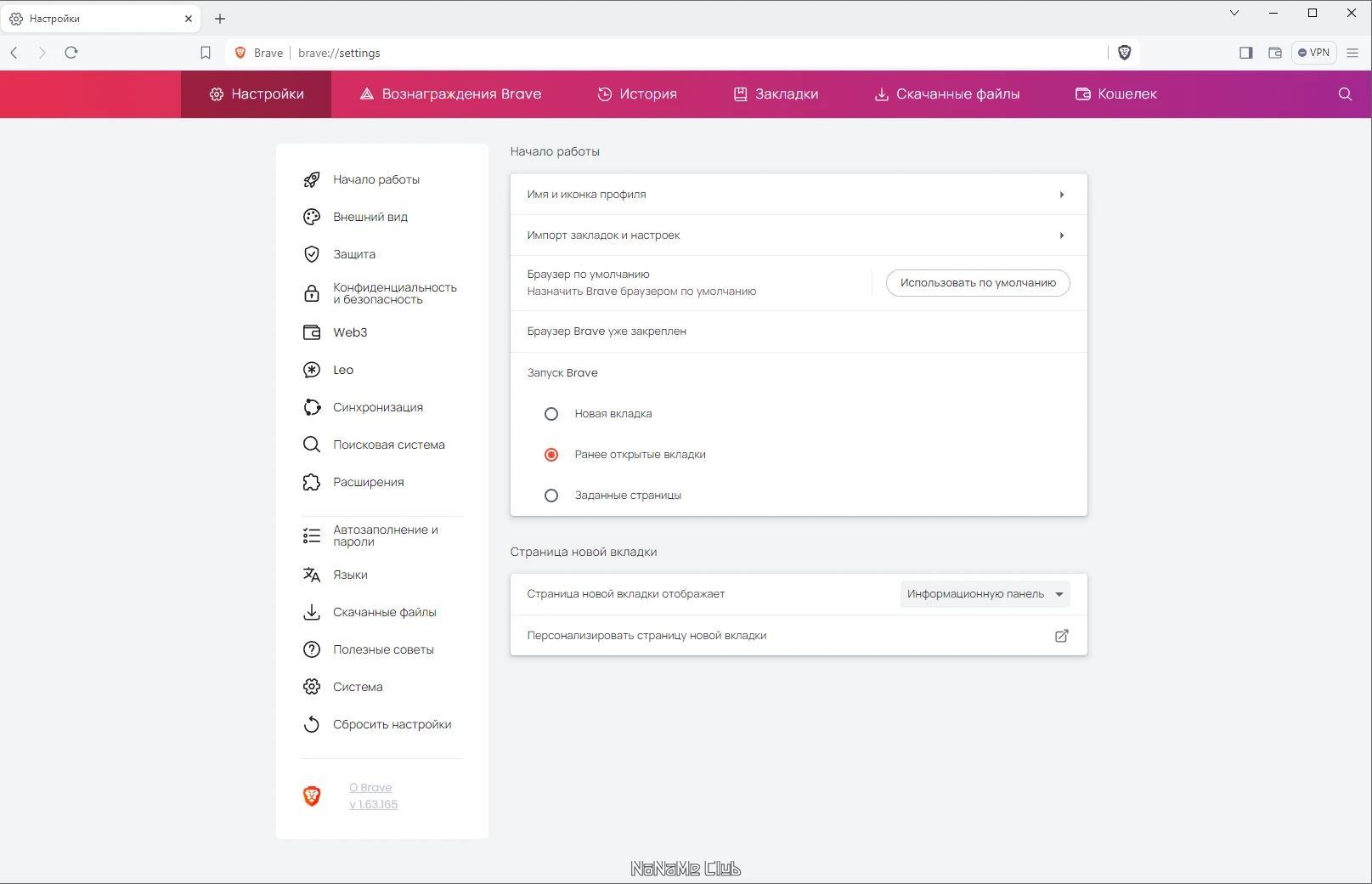Switch to История tab

click(637, 94)
